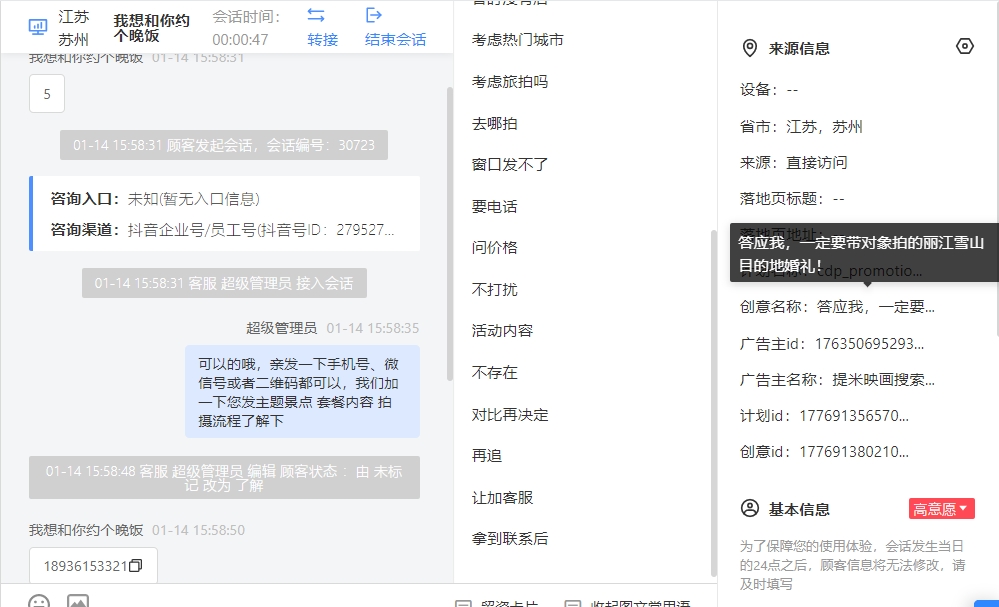This screenshot has width=999, height=607.
Task: Click the image upload icon
Action: [x=78, y=601]
